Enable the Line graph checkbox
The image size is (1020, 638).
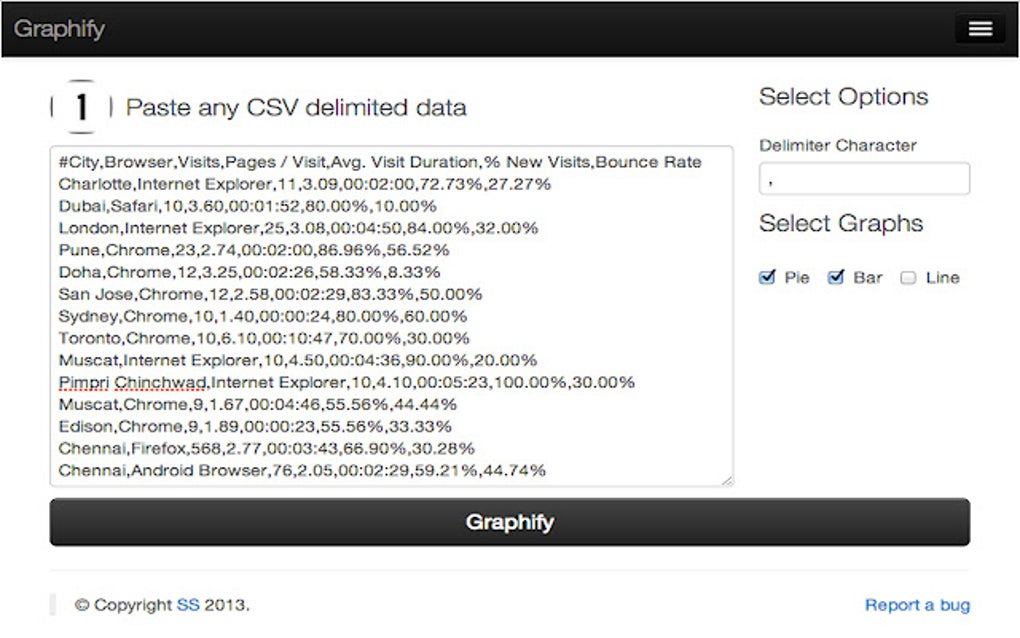point(908,278)
